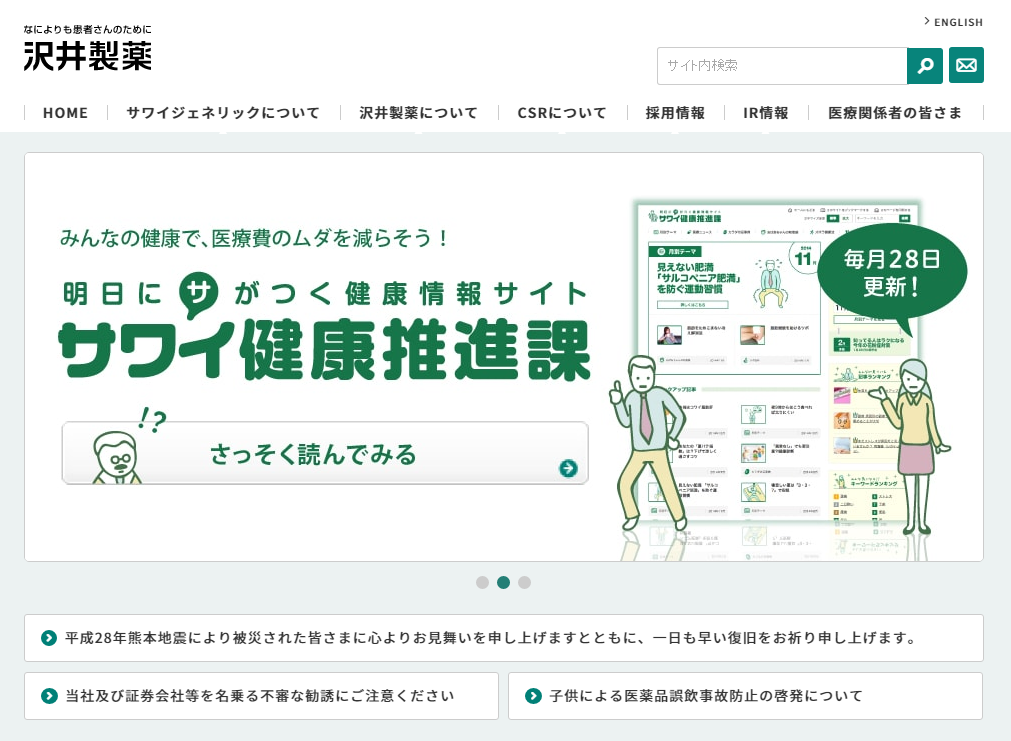
Task: Click the search magnifier button
Action: [925, 65]
